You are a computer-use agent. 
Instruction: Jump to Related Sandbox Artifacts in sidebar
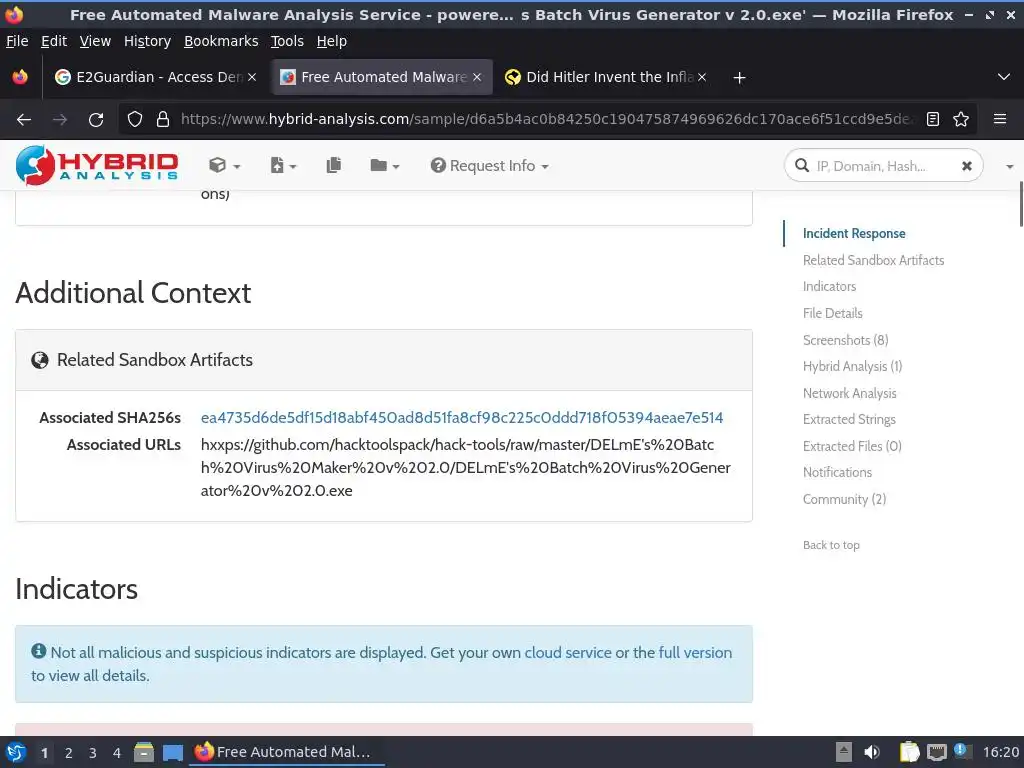[873, 260]
